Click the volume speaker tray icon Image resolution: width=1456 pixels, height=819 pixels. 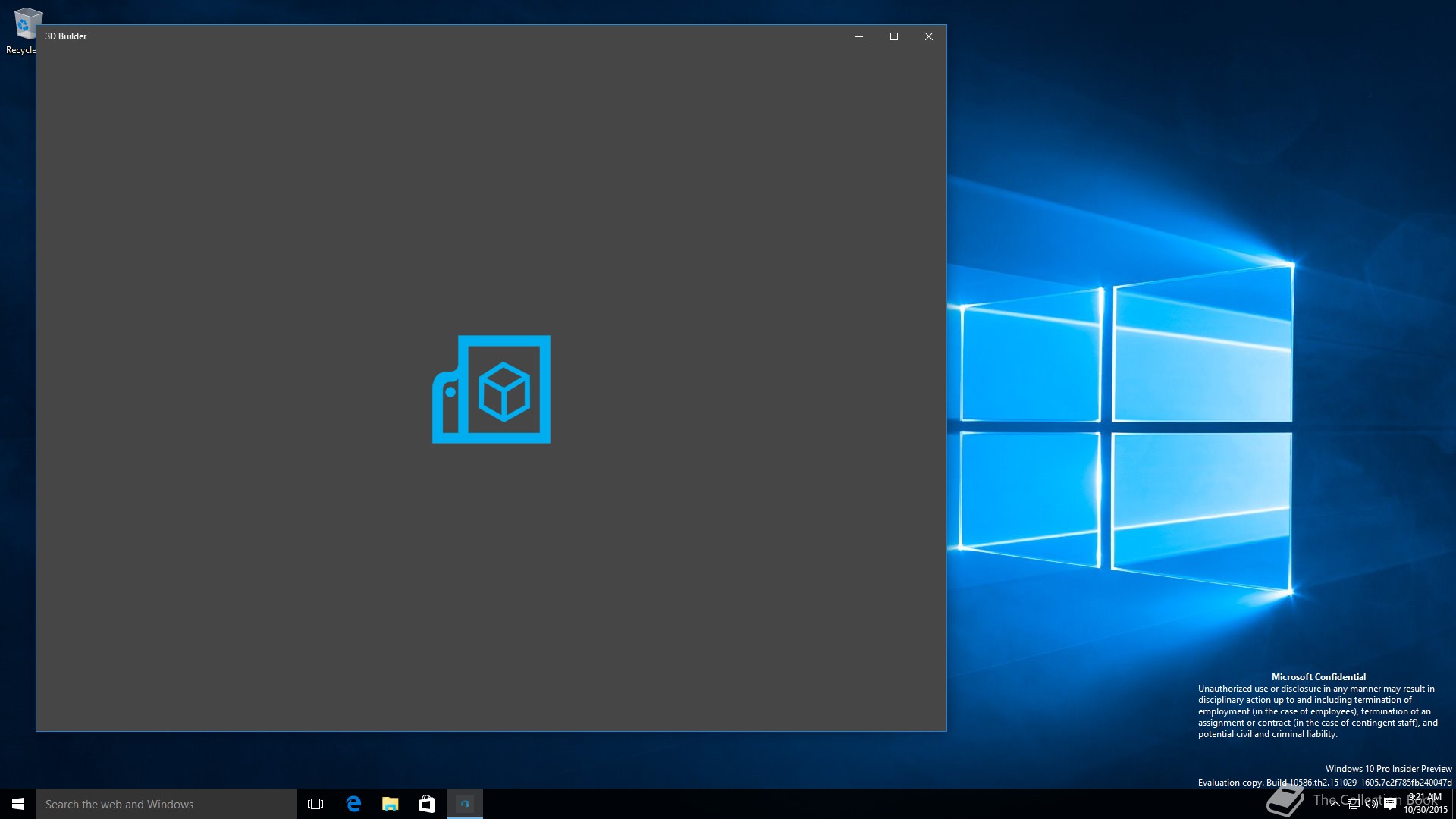pos(1372,804)
